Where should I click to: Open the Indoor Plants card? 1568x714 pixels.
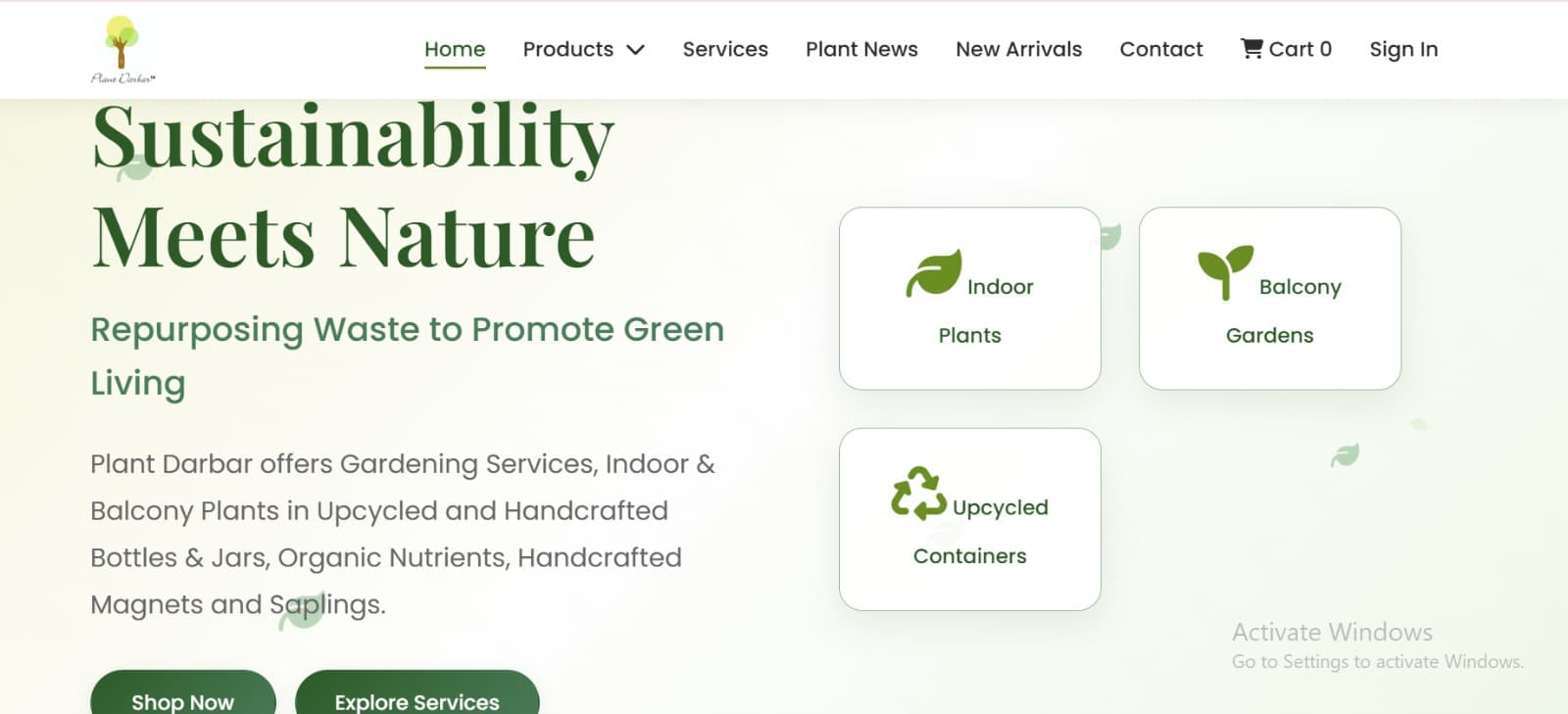pos(970,299)
